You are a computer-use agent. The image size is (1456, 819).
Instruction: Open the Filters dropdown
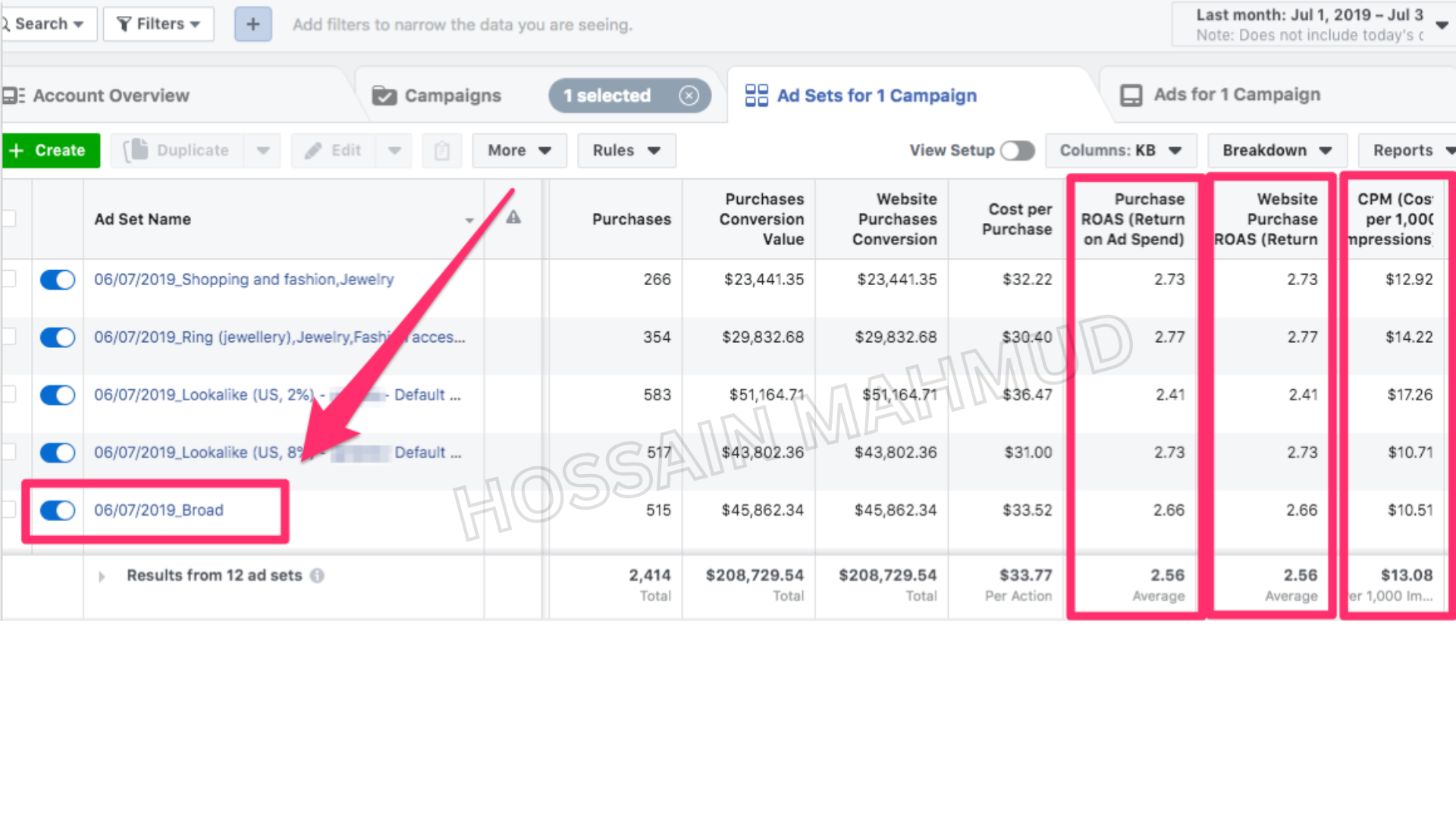tap(158, 24)
